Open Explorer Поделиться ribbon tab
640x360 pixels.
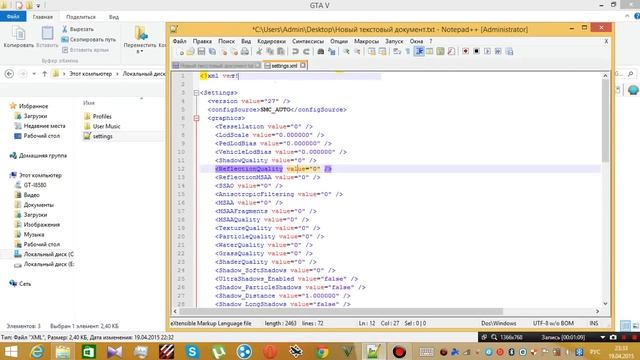point(80,17)
